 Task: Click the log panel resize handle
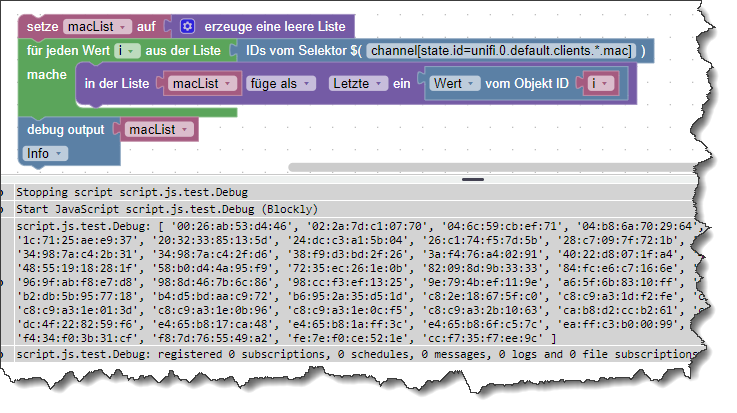pos(473,179)
